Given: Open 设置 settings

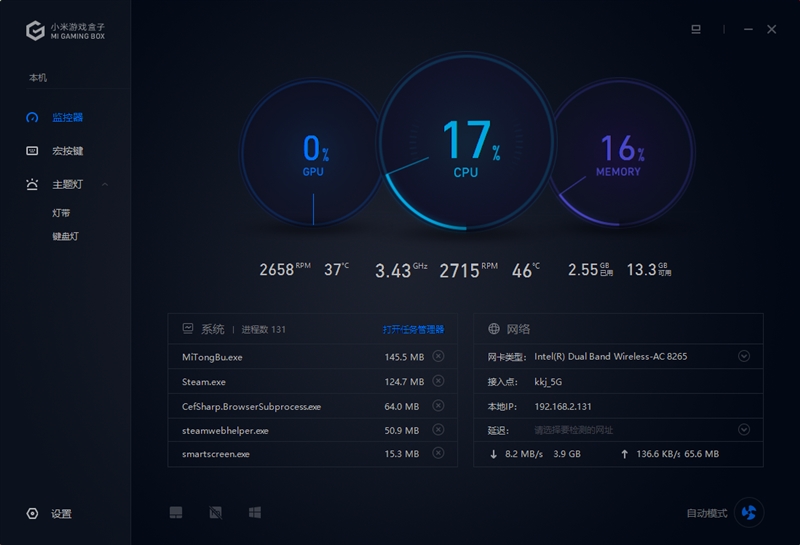Looking at the screenshot, I should tap(61, 514).
